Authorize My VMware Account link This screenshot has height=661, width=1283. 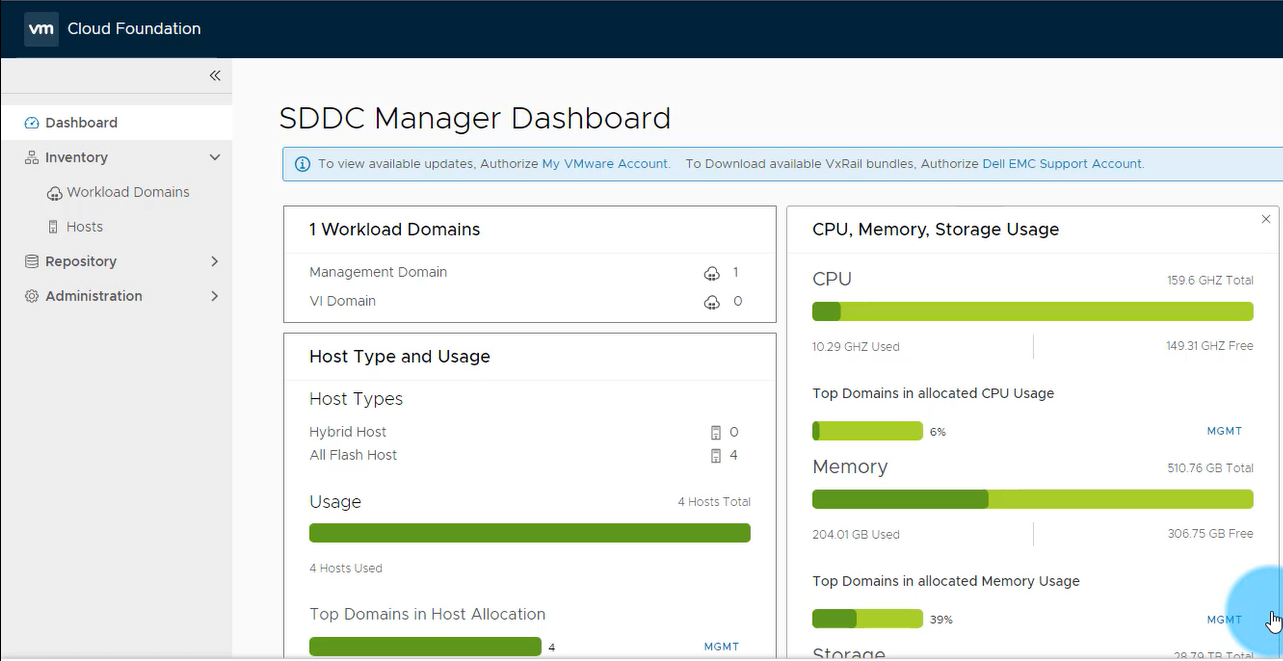pos(605,164)
